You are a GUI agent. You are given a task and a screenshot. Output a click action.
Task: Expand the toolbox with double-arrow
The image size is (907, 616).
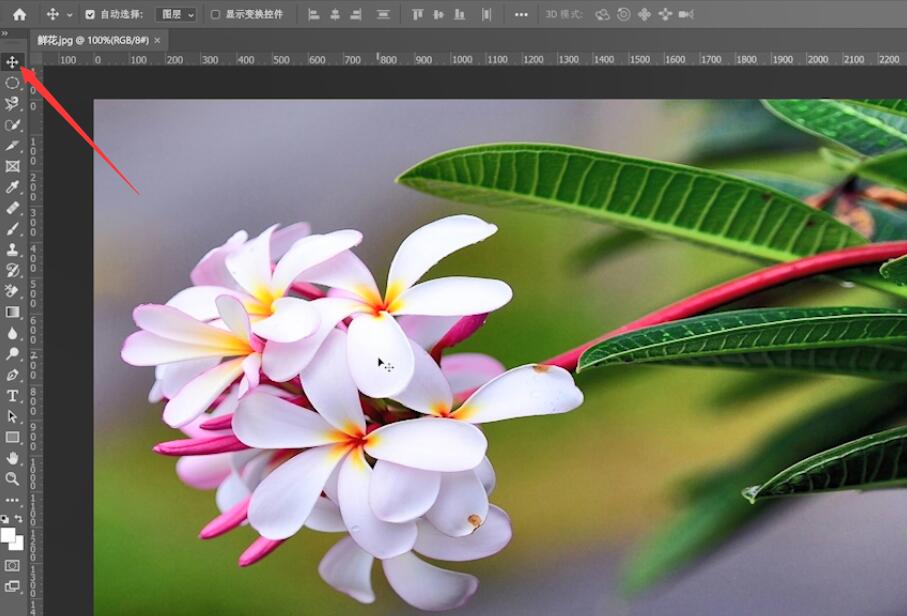click(x=5, y=34)
